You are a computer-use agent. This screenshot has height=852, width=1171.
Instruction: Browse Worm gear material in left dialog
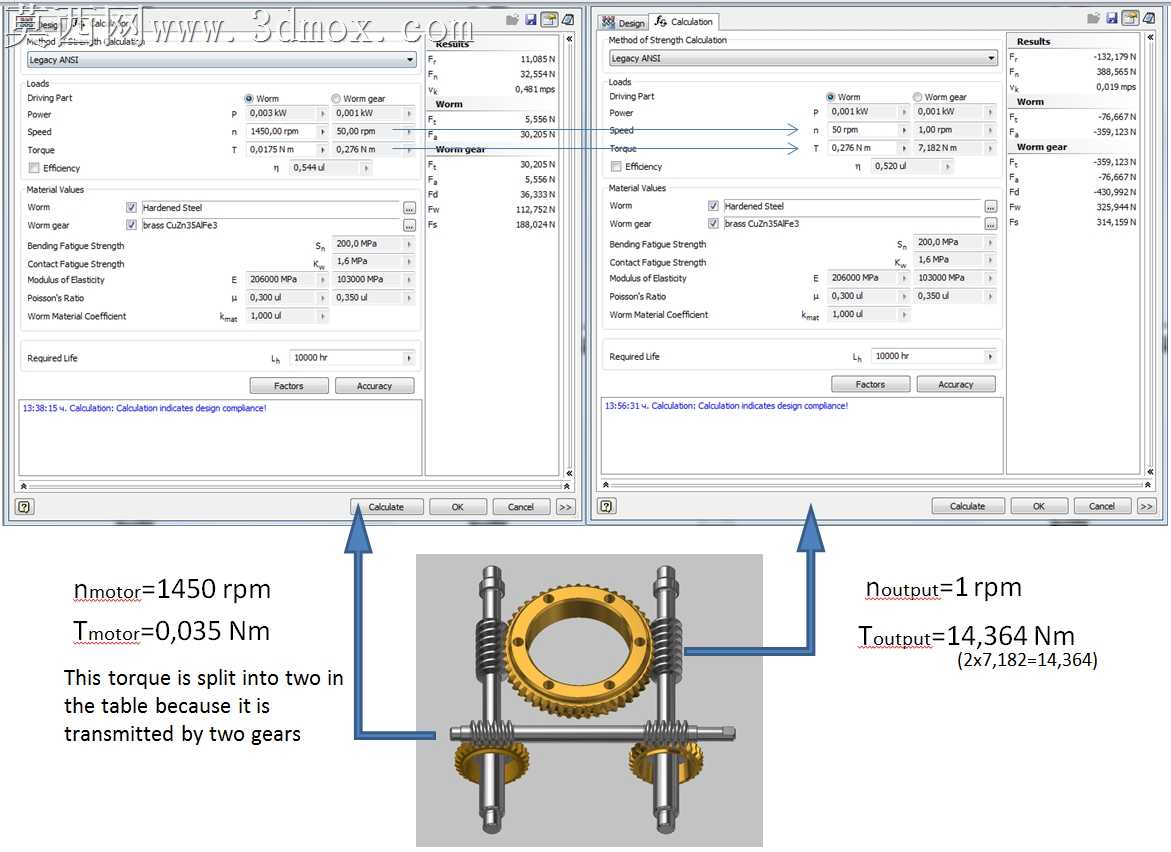409,226
